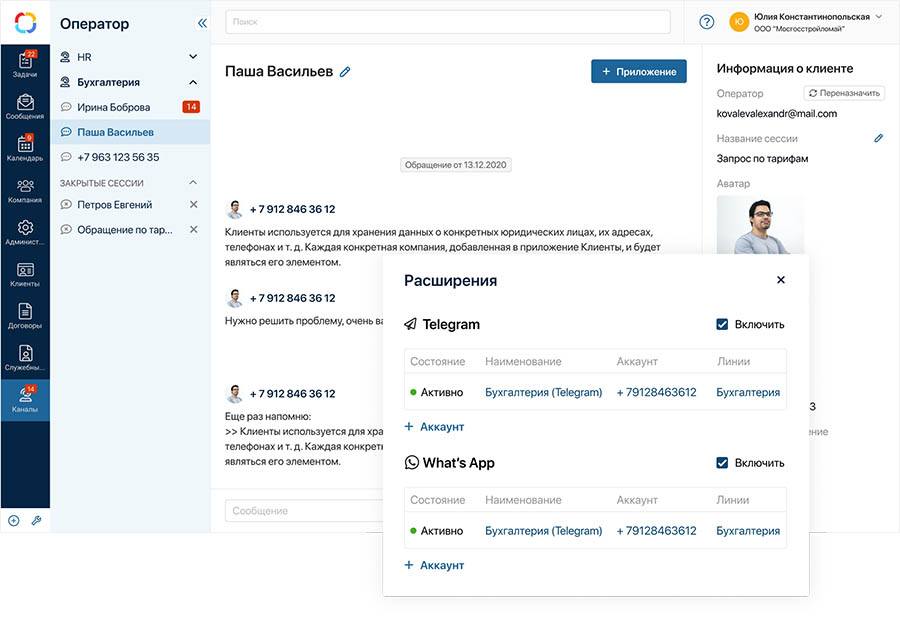Toggle the What's App Включить checkbox
This screenshot has height=618, width=900.
click(x=722, y=462)
